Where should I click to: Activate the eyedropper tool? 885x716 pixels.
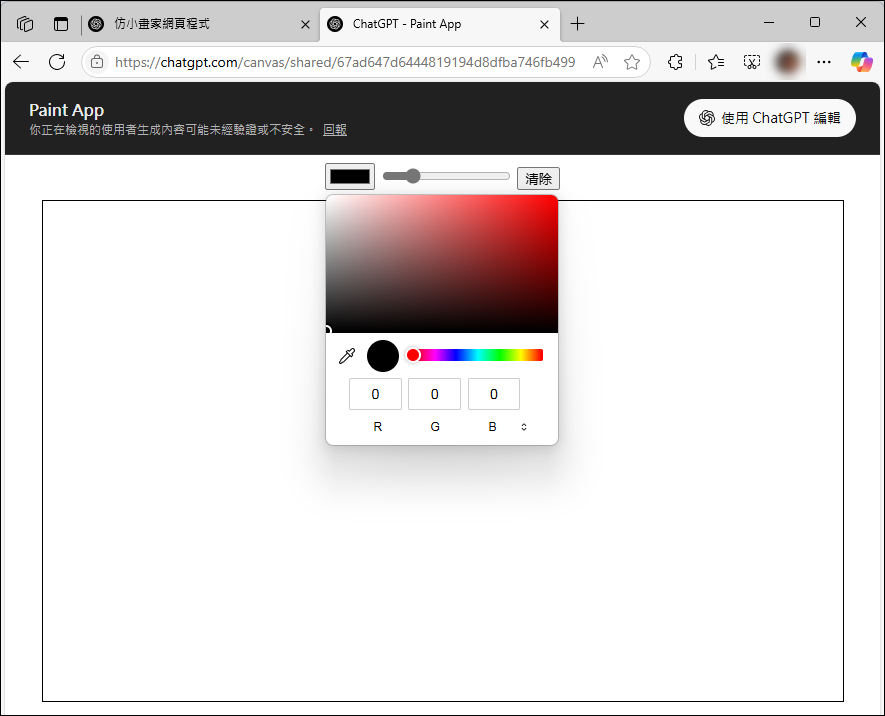coord(347,356)
